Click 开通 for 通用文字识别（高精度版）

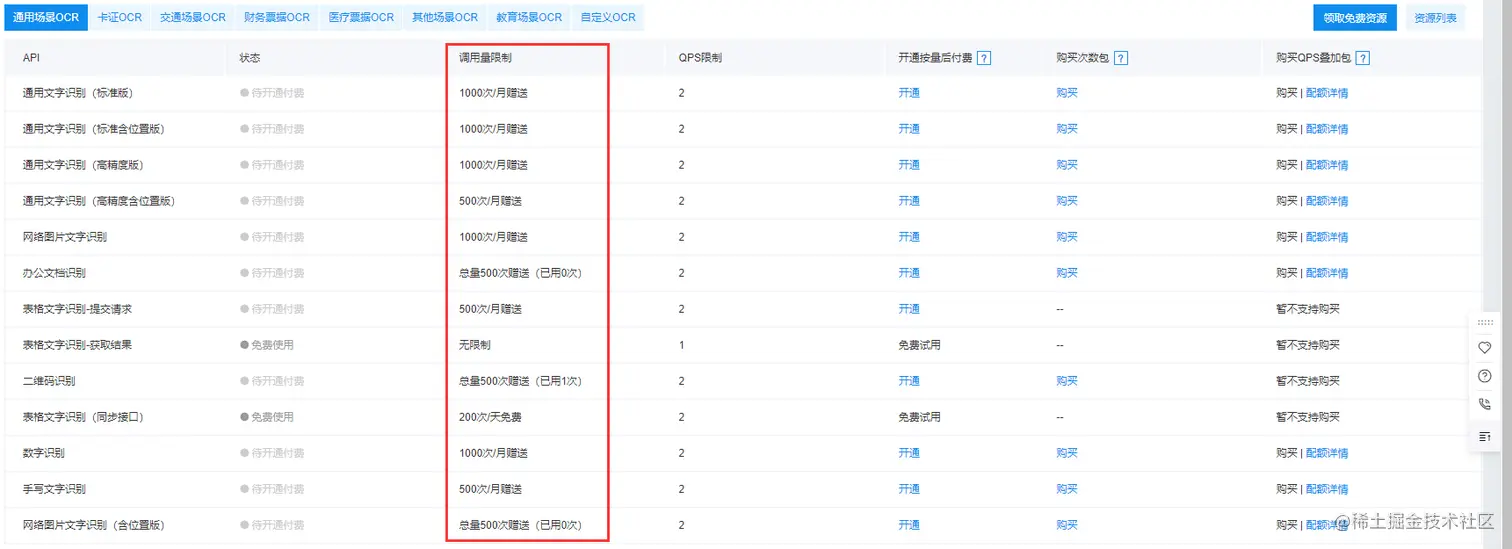coord(909,165)
